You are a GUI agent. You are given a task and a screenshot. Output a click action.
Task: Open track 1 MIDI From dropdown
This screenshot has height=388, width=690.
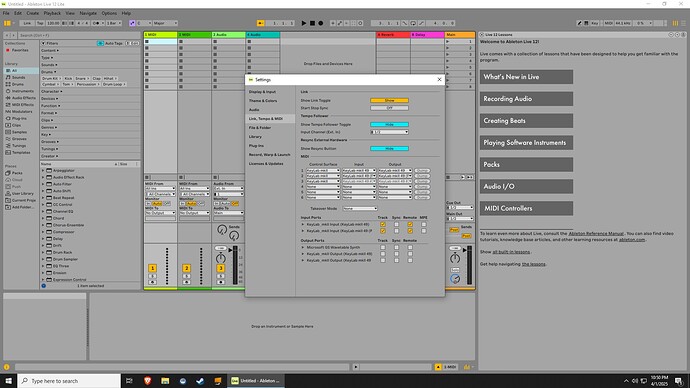(x=161, y=189)
